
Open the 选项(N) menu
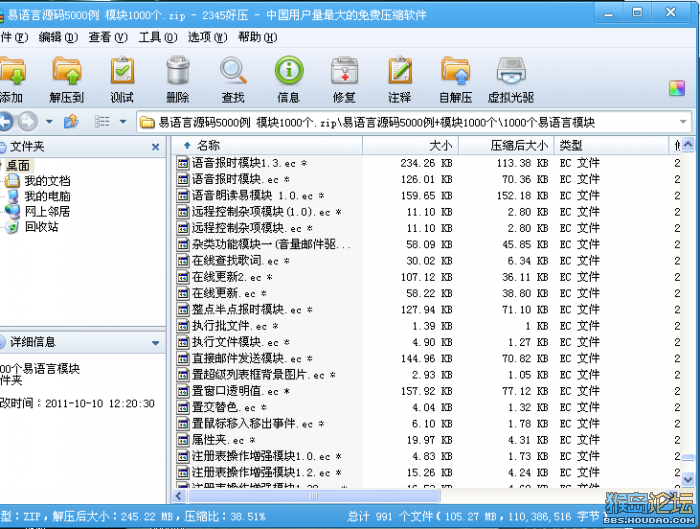point(208,37)
